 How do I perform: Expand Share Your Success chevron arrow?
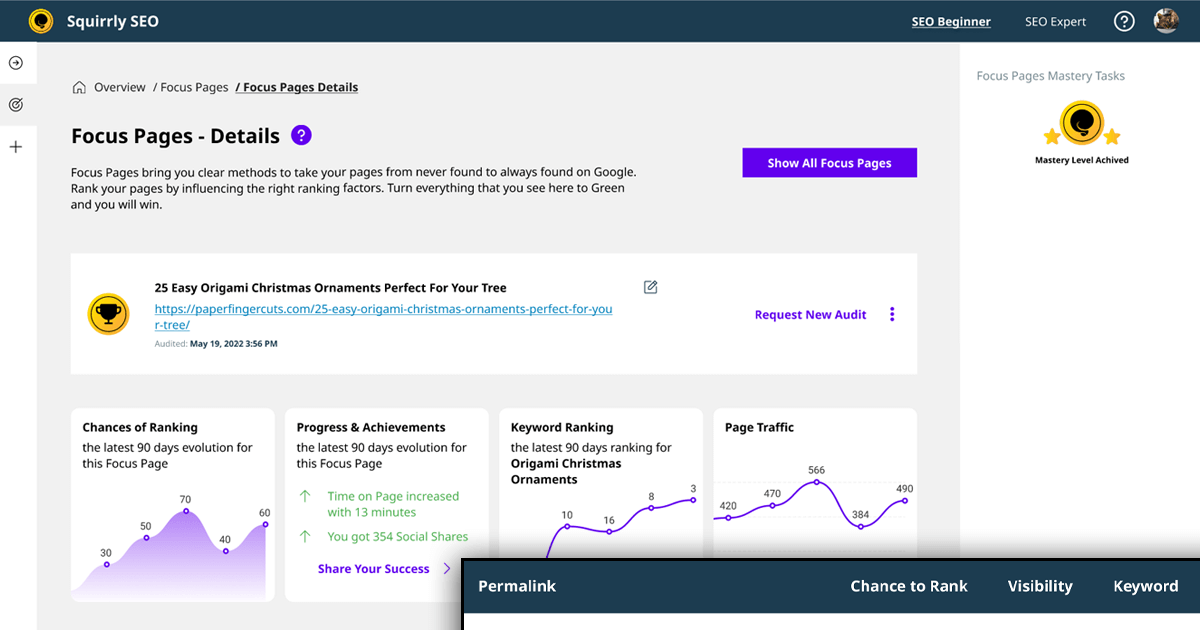447,569
